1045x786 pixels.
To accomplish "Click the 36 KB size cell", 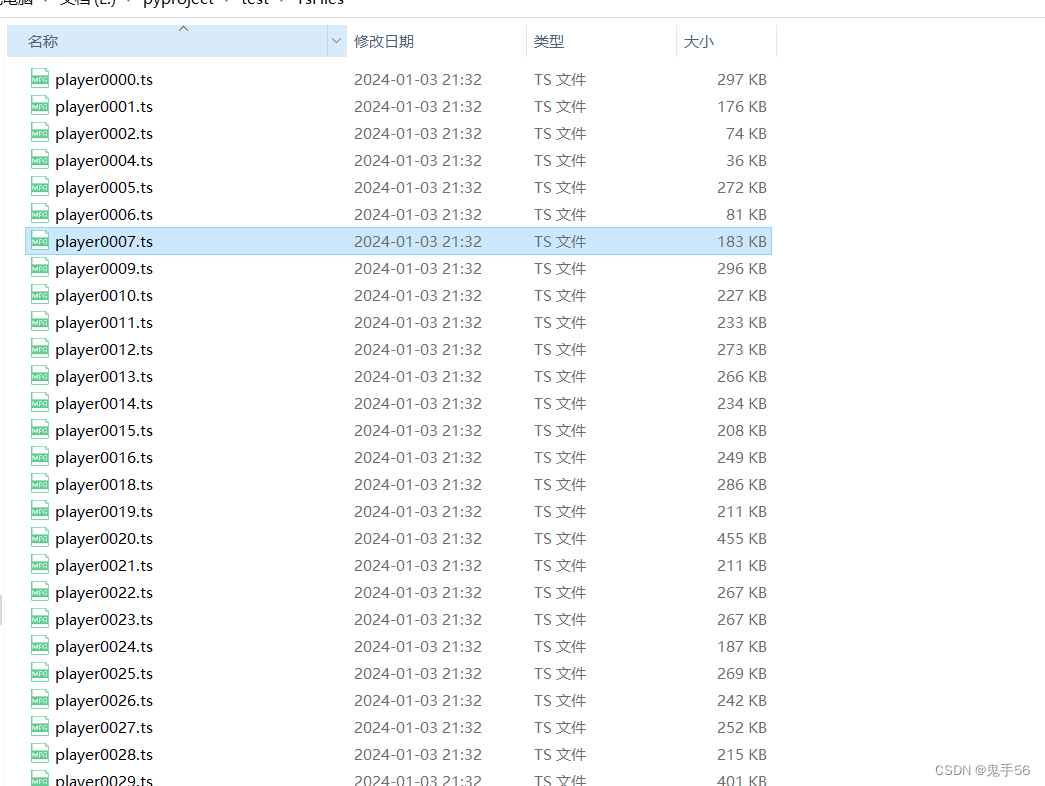I will click(x=746, y=161).
